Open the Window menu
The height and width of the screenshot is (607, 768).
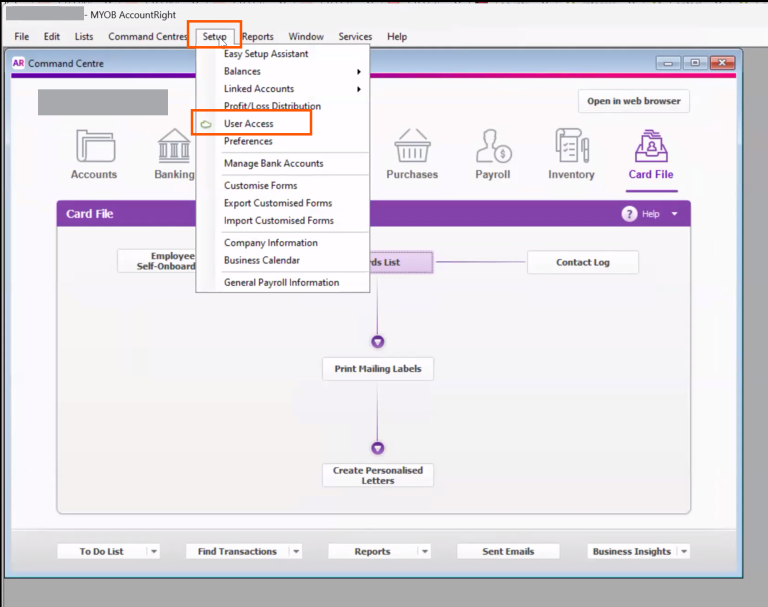click(x=306, y=37)
